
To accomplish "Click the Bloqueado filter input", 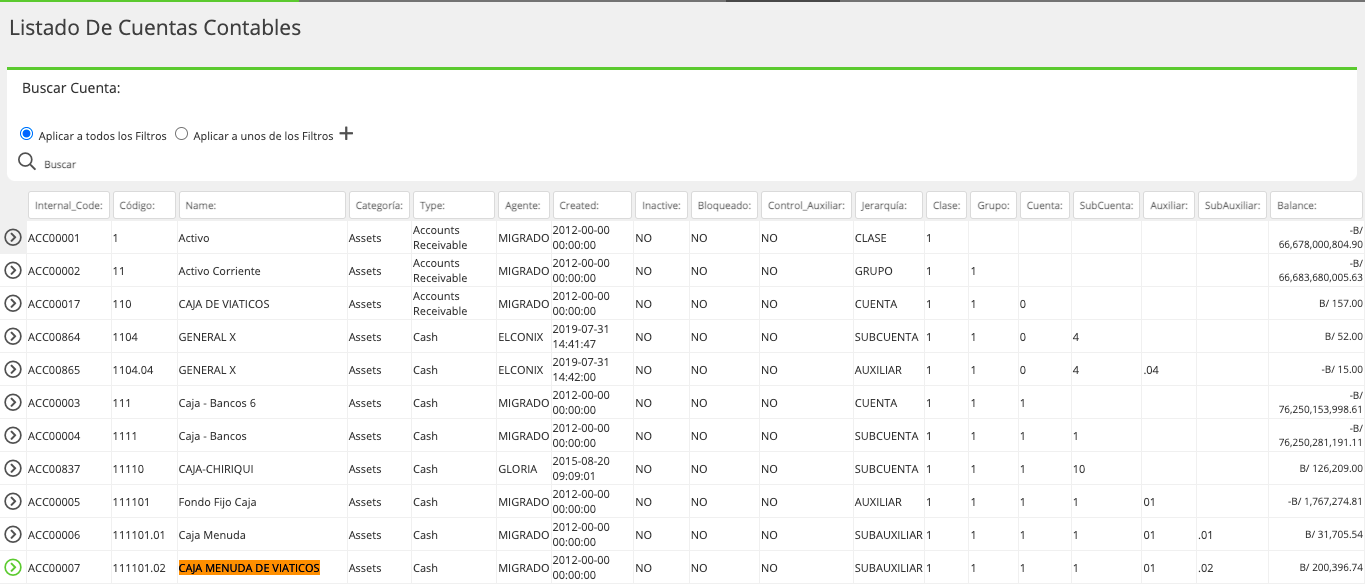I will pyautogui.click(x=724, y=205).
